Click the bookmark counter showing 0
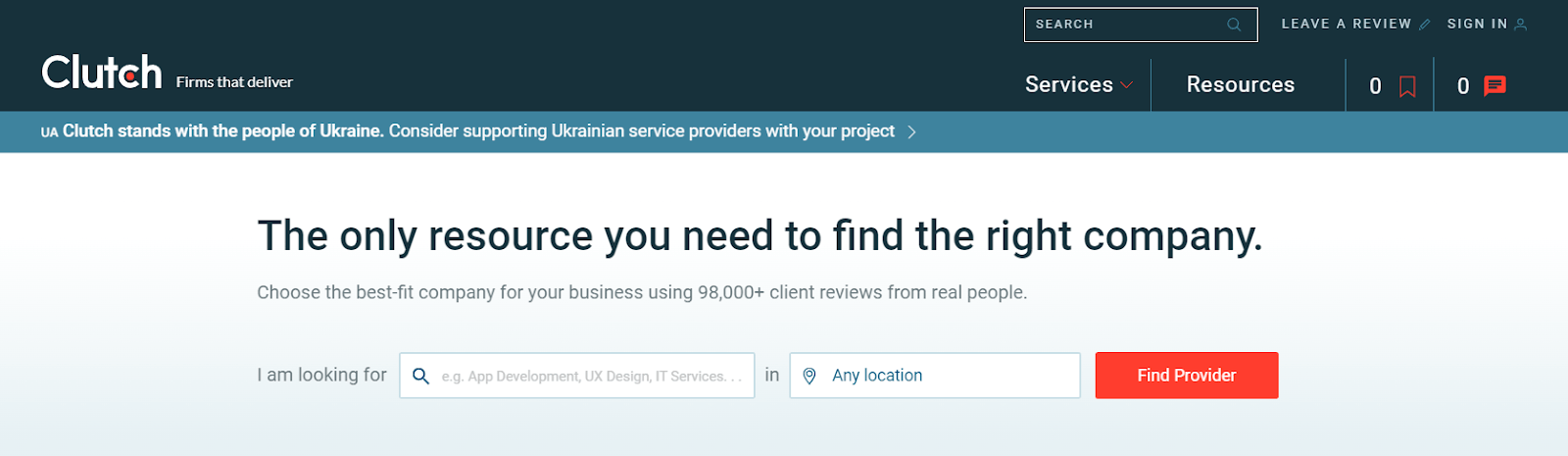This screenshot has height=456, width=1568. [1375, 86]
